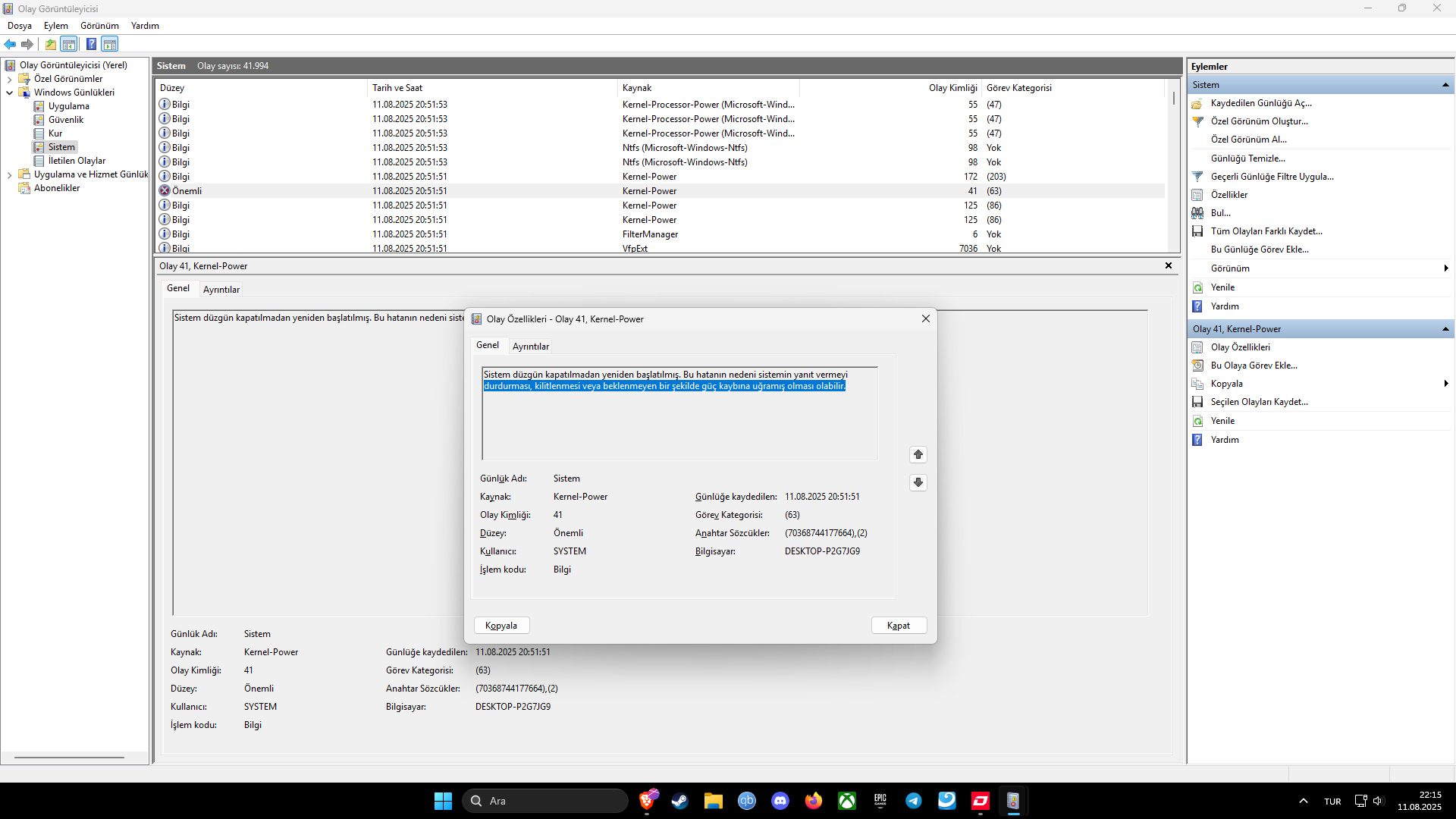Collapse the Windows Günlükleri tree node

click(9, 93)
